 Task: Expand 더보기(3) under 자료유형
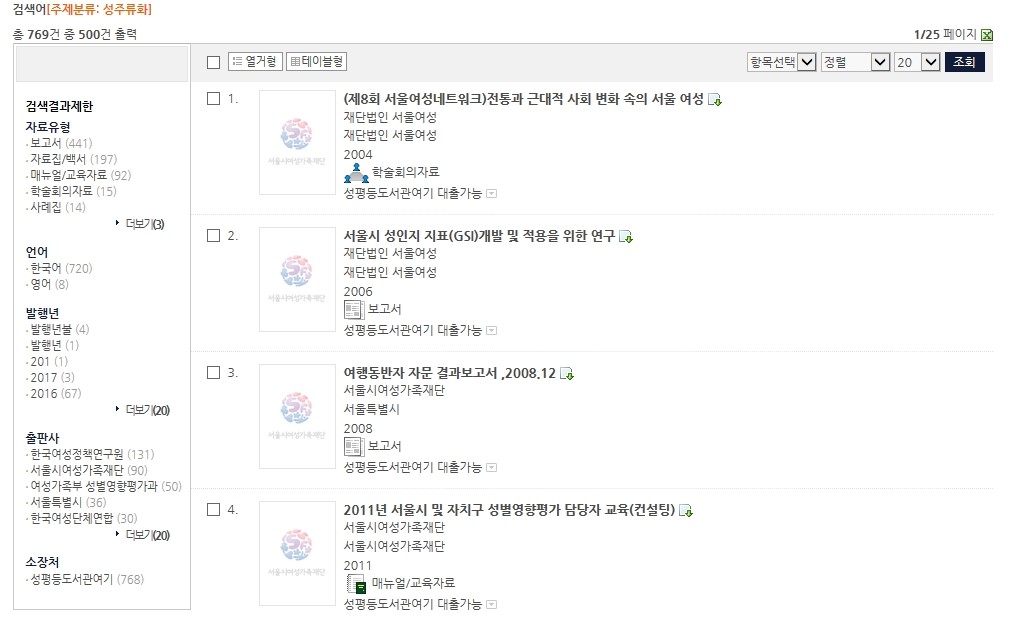(x=140, y=224)
